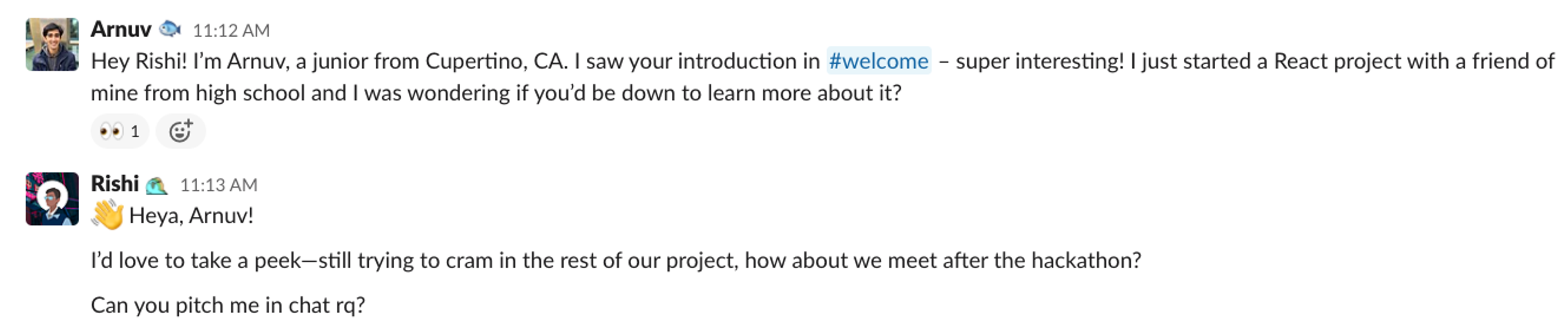Click "Hey Rishi!" at start of Arnuv's message
This screenshot has height=329, width=1568.
[139, 61]
